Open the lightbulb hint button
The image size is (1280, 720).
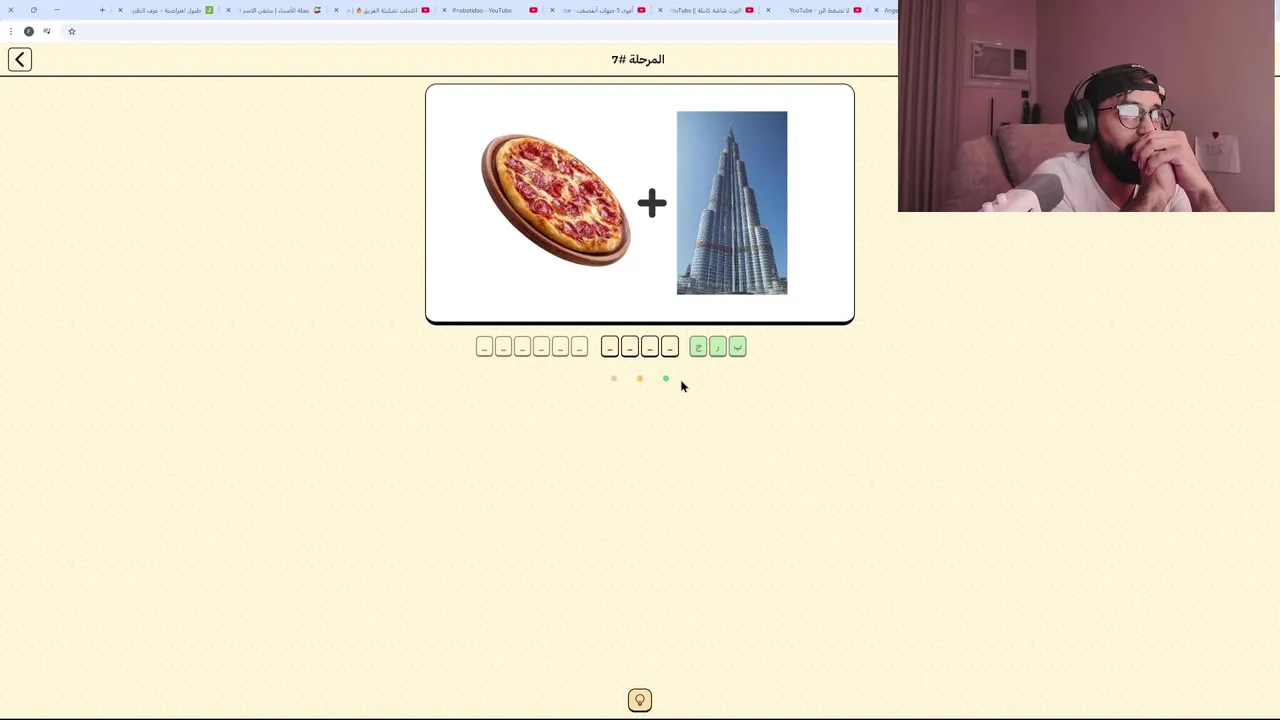640,700
